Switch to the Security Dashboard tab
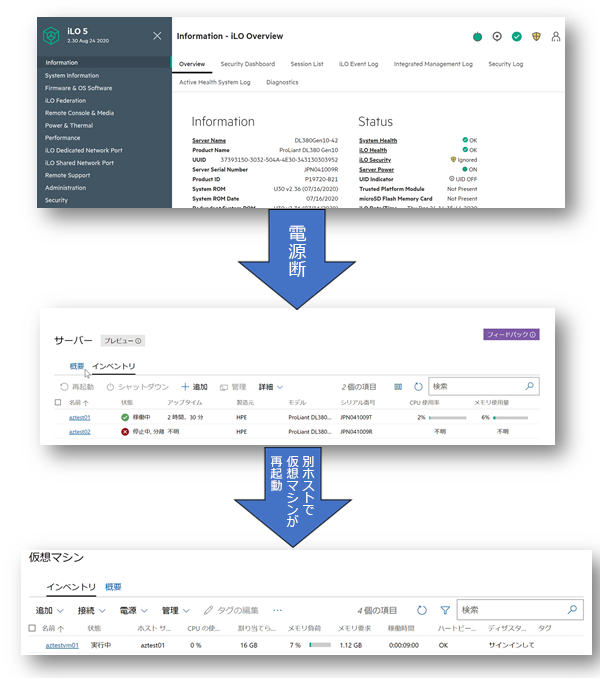The height and width of the screenshot is (680, 600). click(x=248, y=64)
